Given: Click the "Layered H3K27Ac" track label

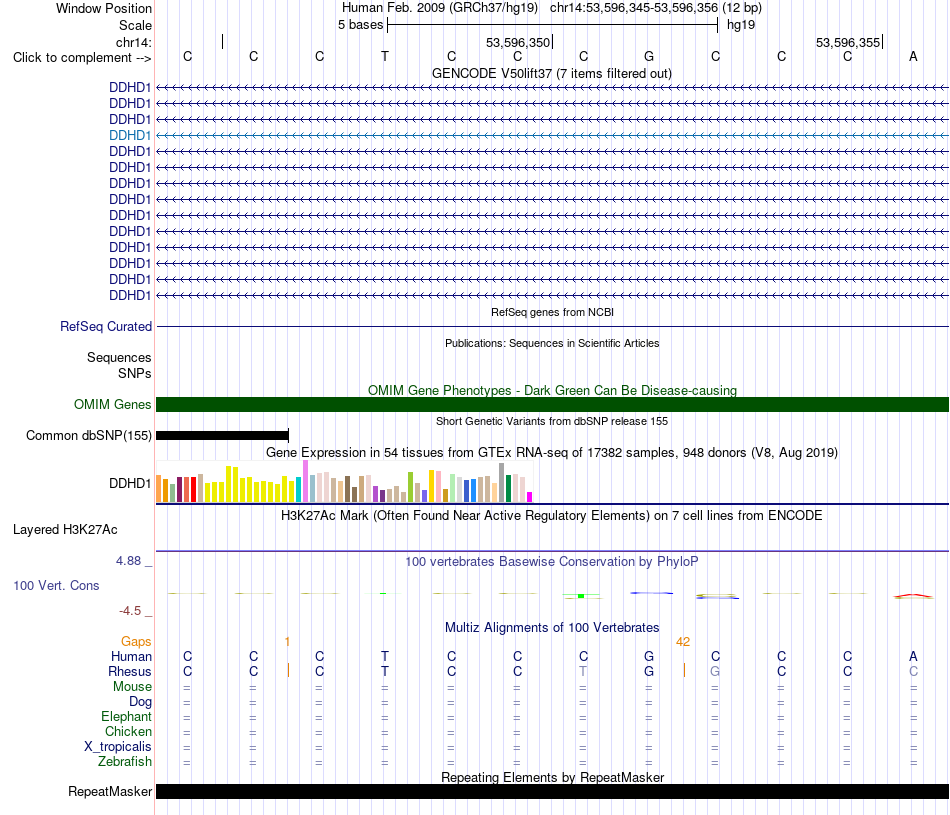Looking at the screenshot, I should (x=65, y=530).
